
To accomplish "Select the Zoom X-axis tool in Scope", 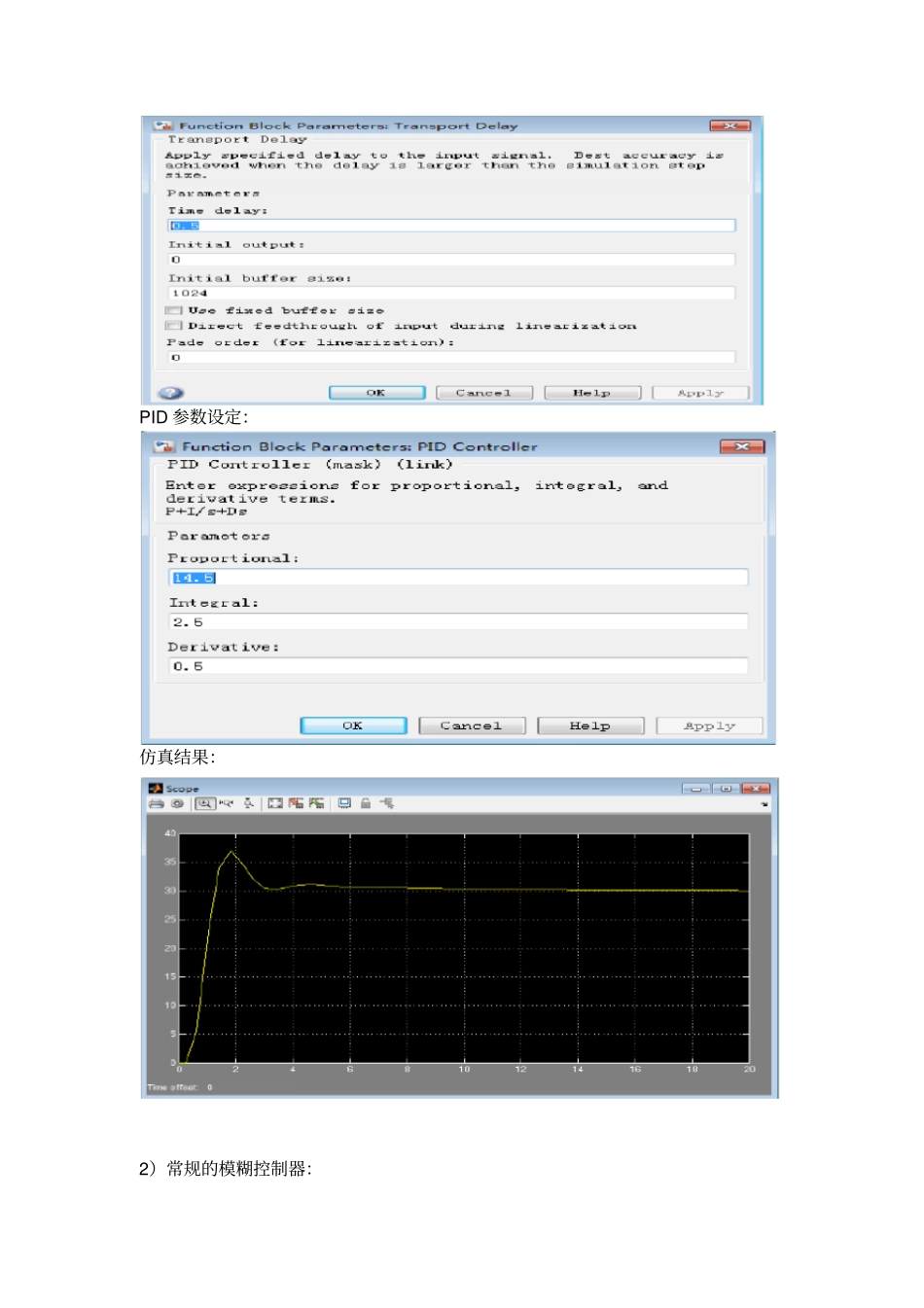I will pyautogui.click(x=227, y=803).
